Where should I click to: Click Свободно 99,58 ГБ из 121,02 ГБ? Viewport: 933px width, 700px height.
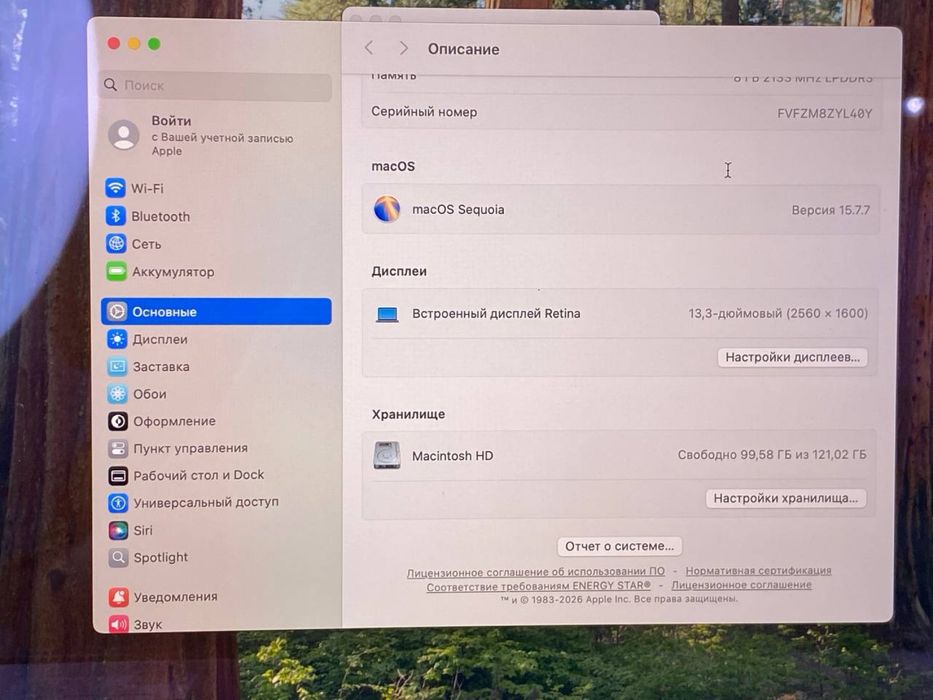point(772,455)
